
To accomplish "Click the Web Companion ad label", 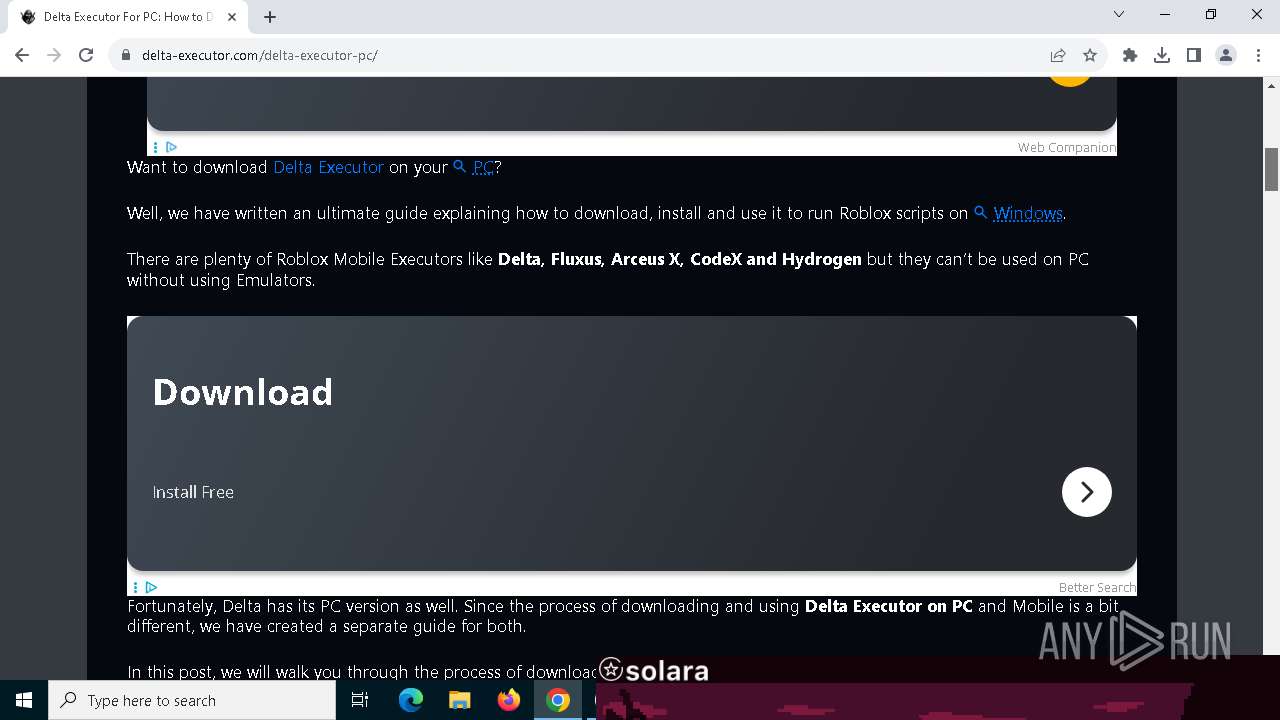I will pyautogui.click(x=1066, y=147).
